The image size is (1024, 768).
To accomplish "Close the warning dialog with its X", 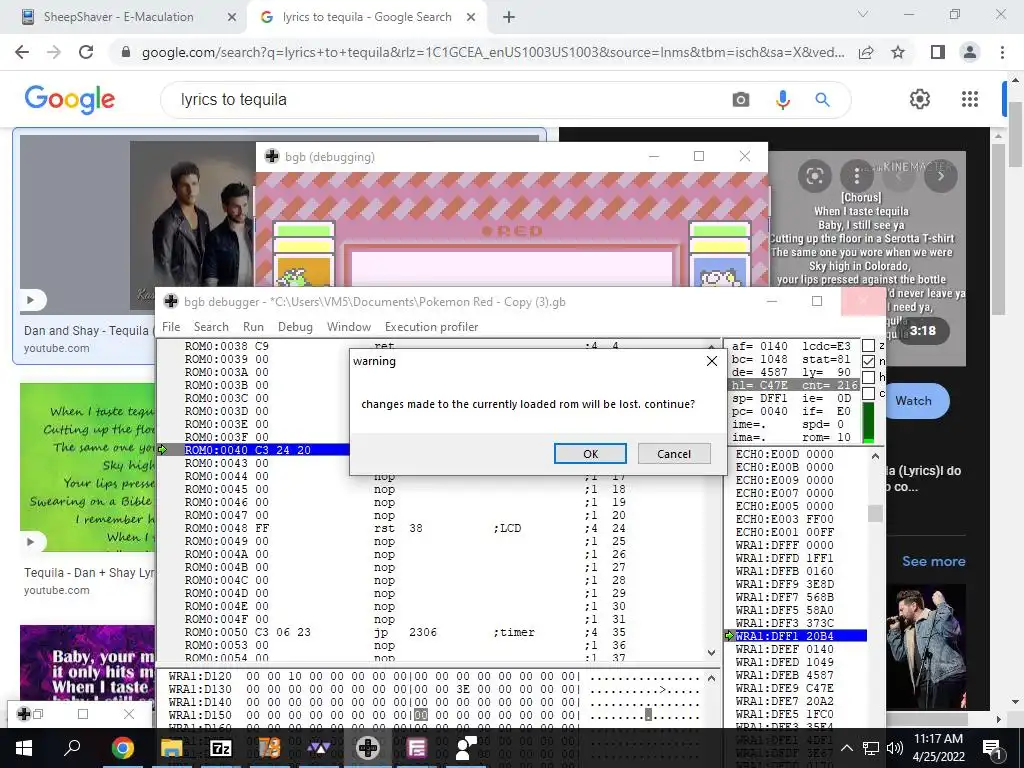I will [x=712, y=361].
